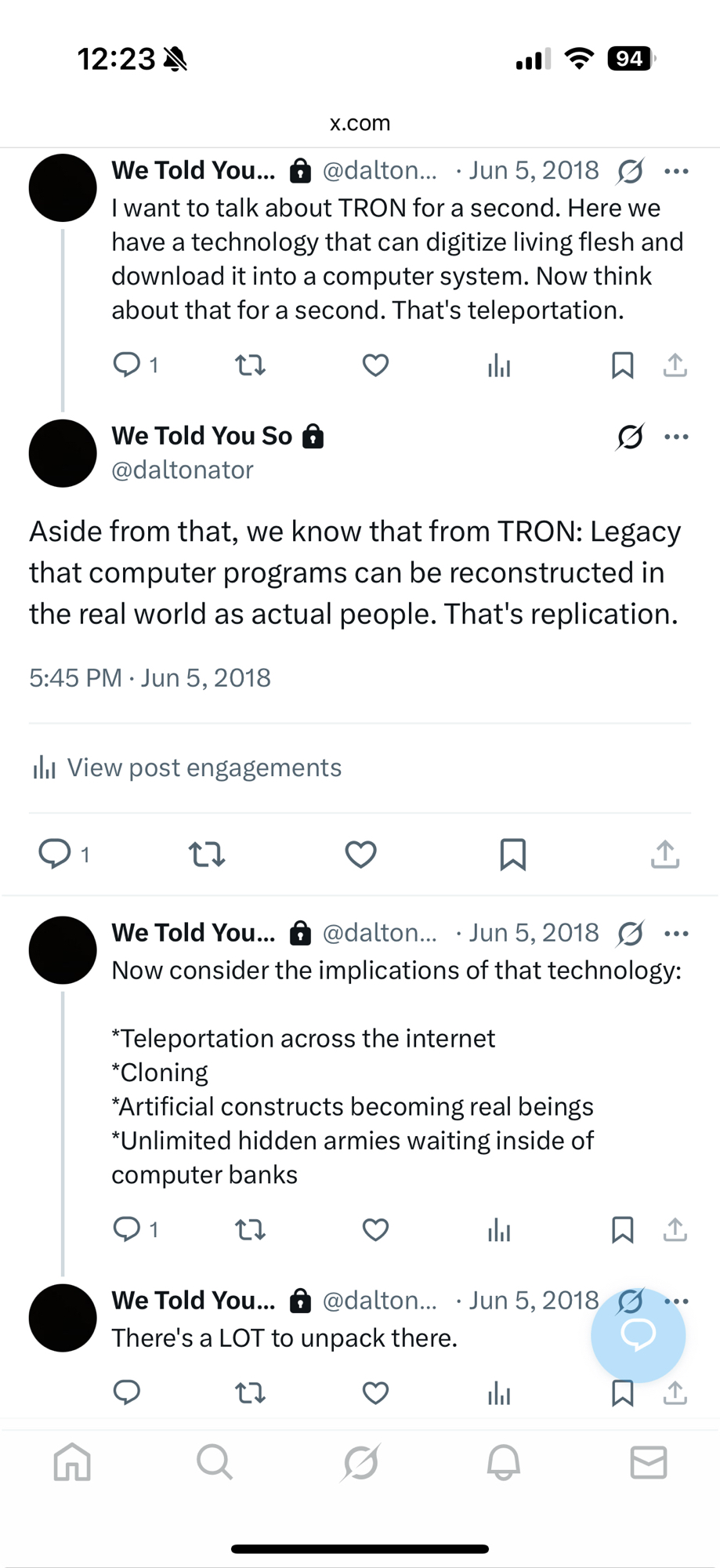Tap the x.com address bar
Screen dimensions: 720x1568
(x=360, y=123)
